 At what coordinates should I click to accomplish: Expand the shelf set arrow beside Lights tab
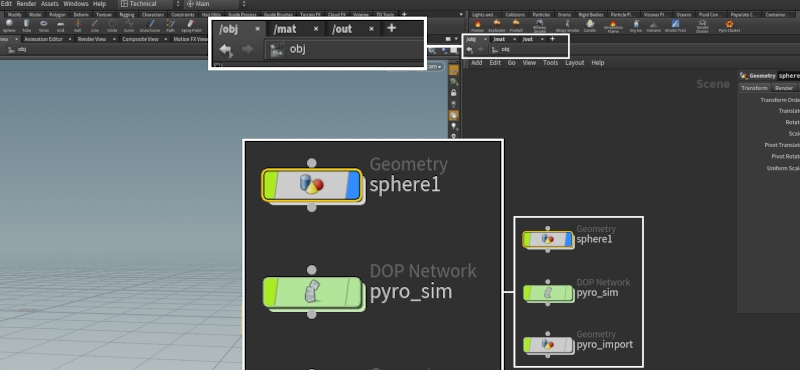pyautogui.click(x=462, y=14)
